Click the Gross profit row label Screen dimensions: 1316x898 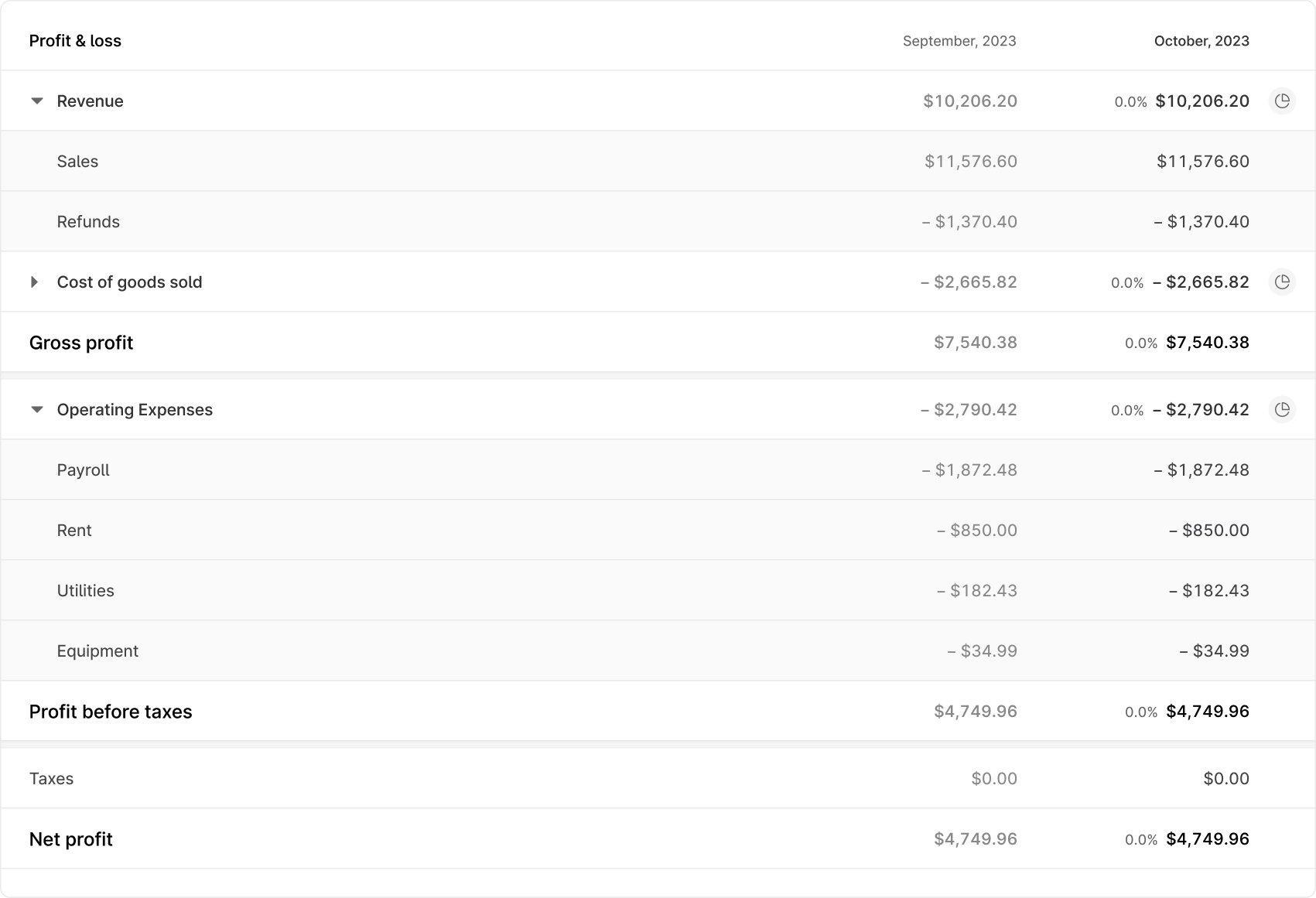[81, 343]
